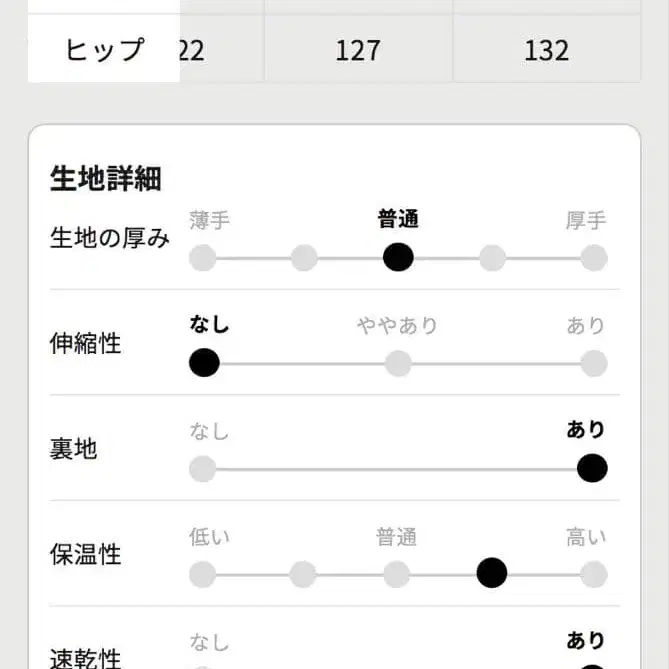Click the 127 hip measurement cell
This screenshot has width=669, height=669.
tap(358, 50)
